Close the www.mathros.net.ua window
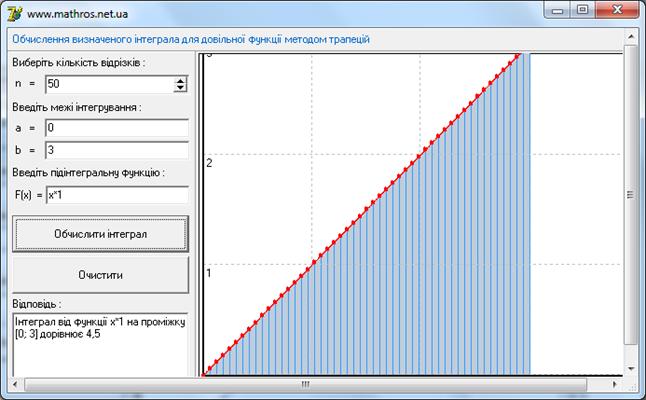The image size is (646, 400). (617, 11)
